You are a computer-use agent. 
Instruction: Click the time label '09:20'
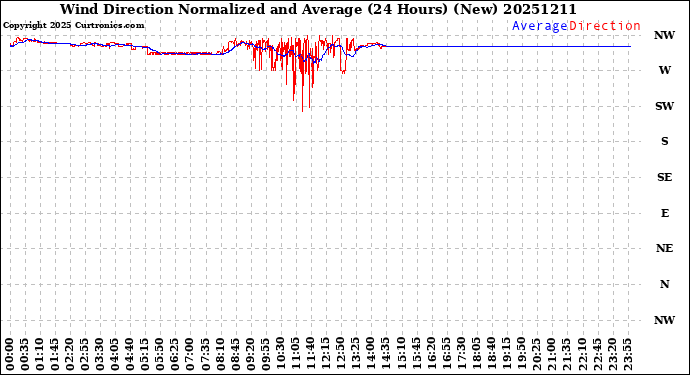click(250, 355)
